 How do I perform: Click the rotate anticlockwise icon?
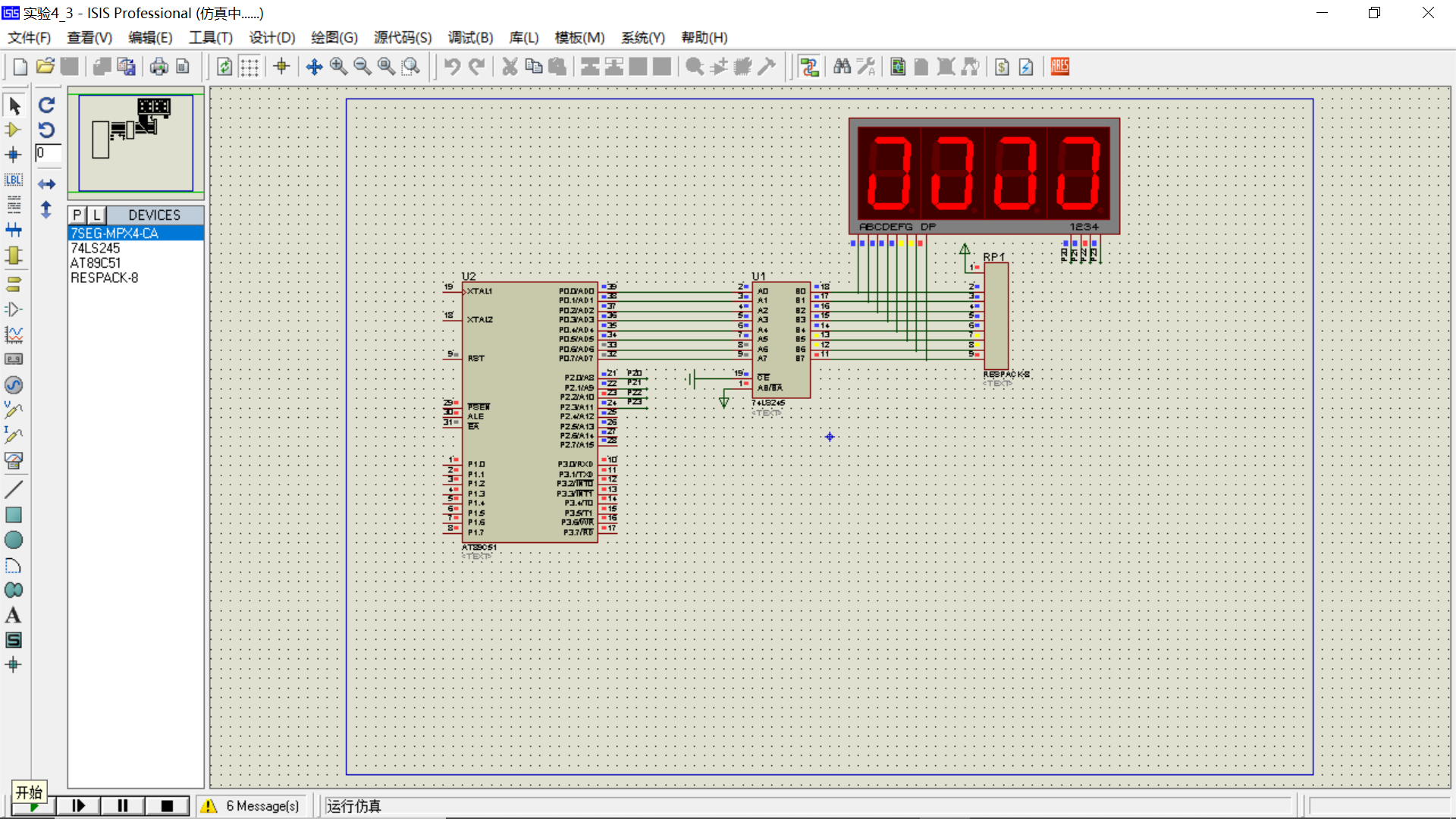[x=47, y=130]
